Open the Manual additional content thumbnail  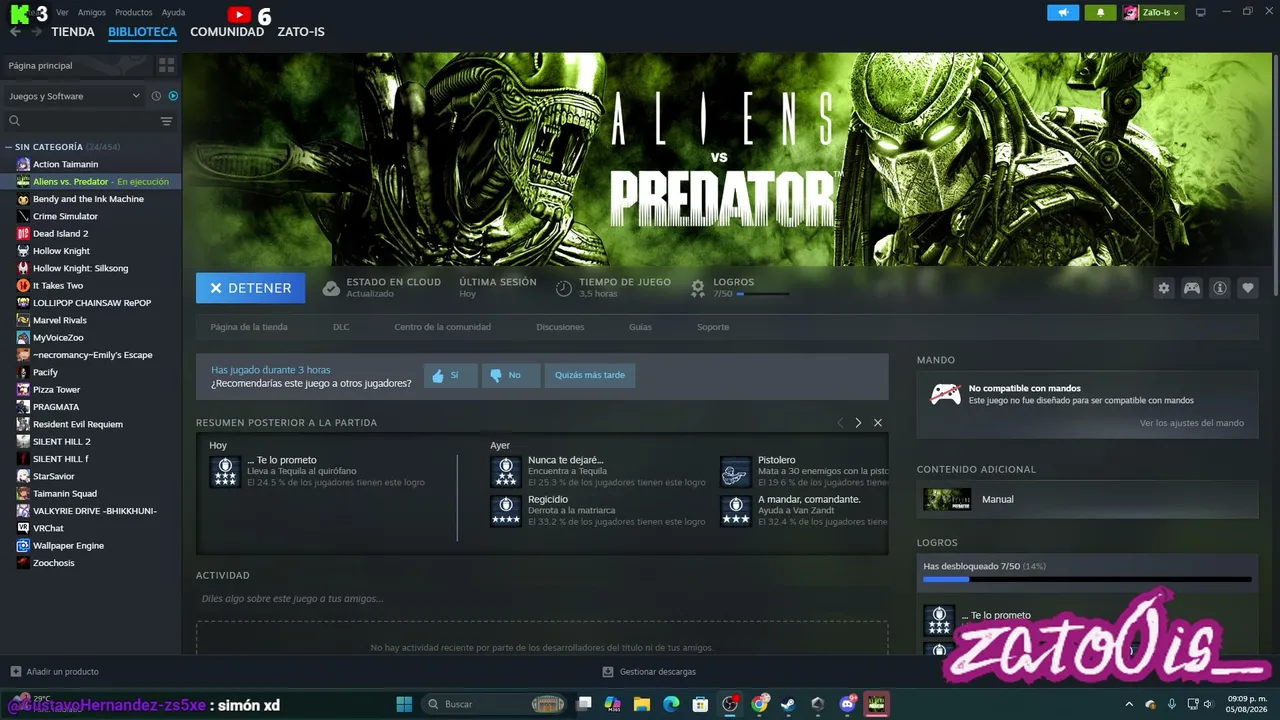pyautogui.click(x=947, y=499)
